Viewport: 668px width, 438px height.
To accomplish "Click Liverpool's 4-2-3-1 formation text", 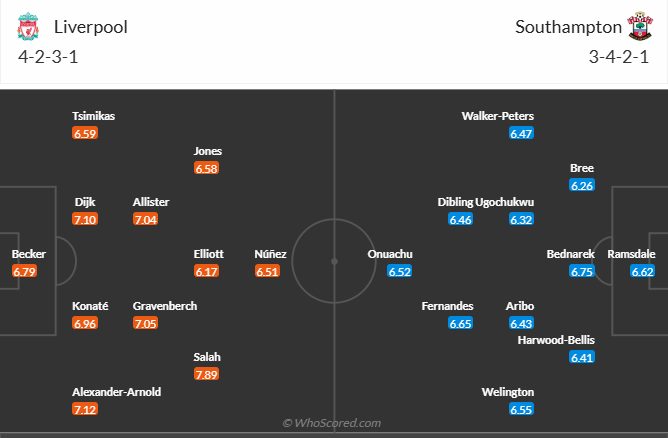I will point(48,56).
